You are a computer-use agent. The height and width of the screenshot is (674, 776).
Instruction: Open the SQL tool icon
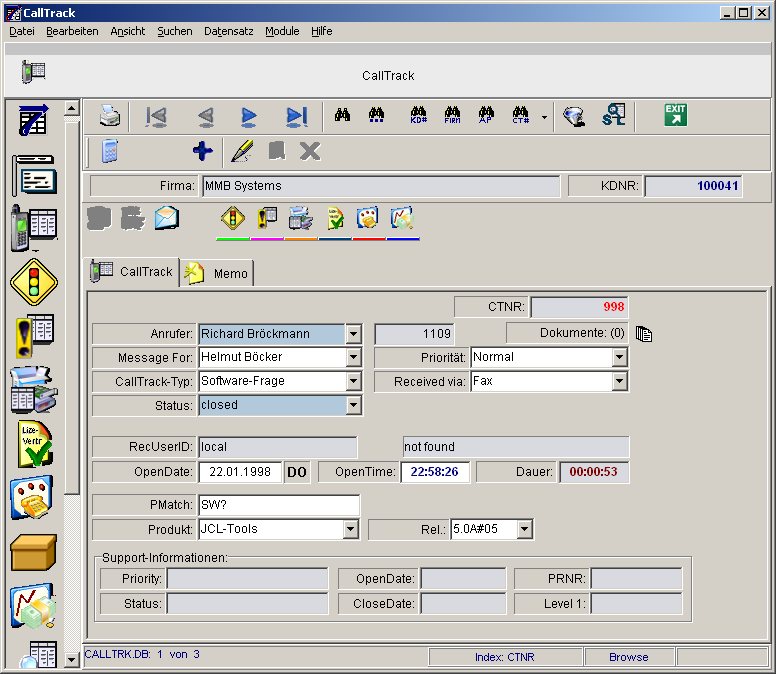(x=612, y=116)
